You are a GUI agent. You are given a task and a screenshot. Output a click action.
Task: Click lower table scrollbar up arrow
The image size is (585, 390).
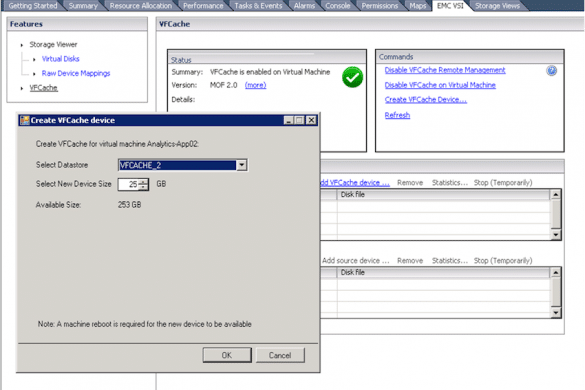556,272
